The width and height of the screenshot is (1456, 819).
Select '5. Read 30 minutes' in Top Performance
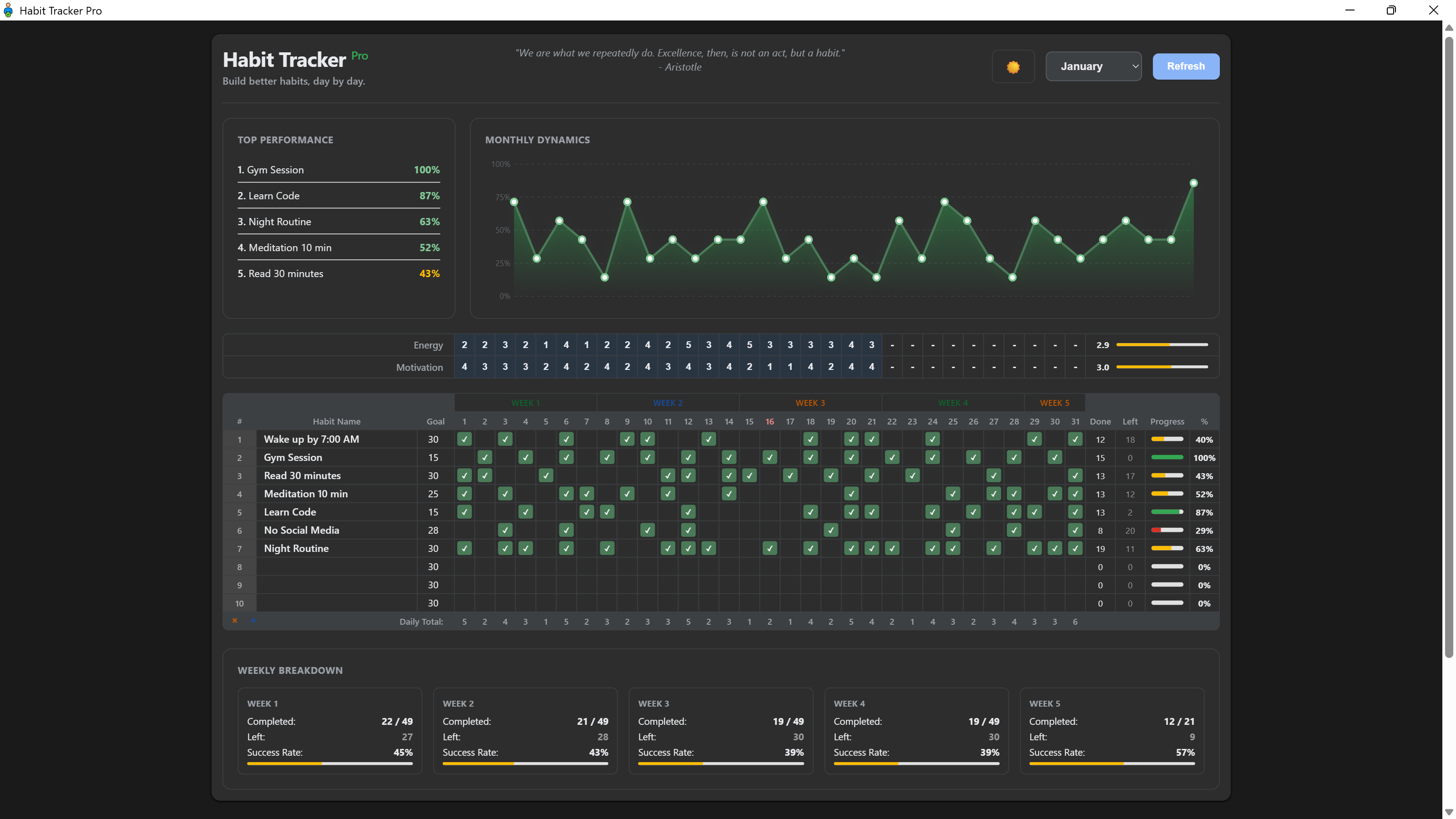click(x=338, y=273)
